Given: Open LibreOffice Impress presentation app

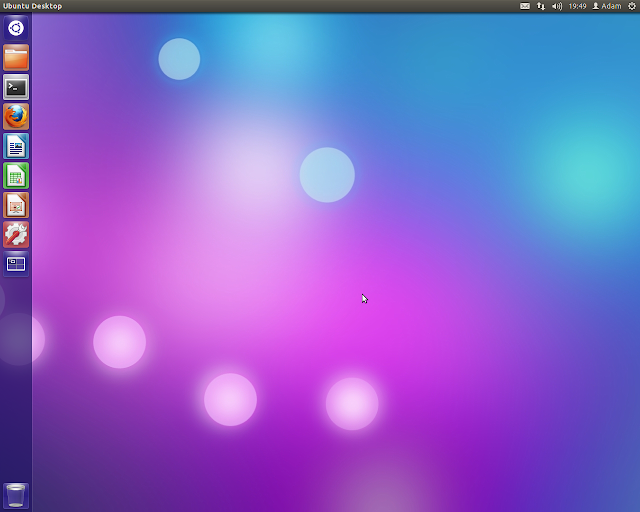Looking at the screenshot, I should pyautogui.click(x=16, y=205).
